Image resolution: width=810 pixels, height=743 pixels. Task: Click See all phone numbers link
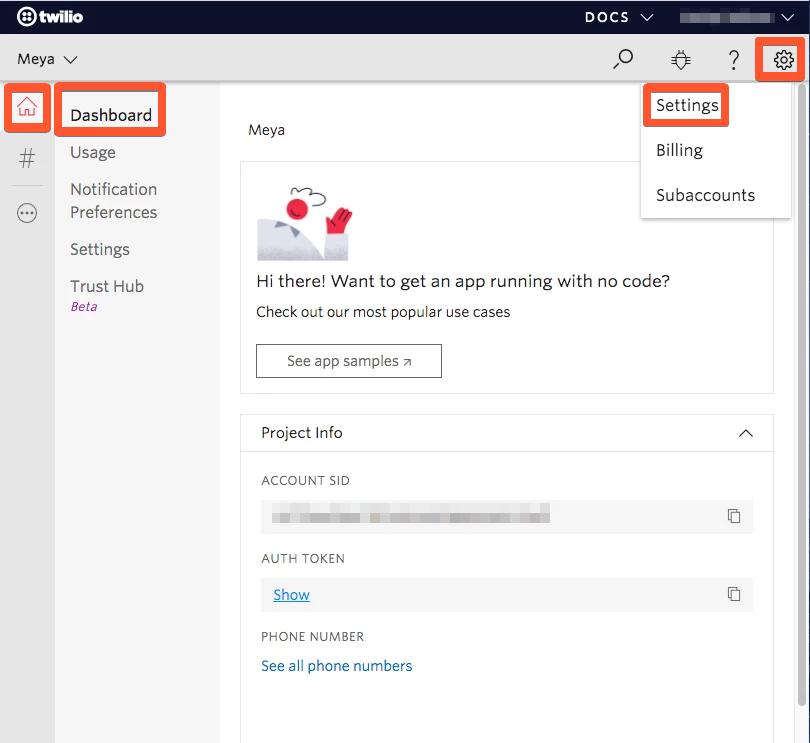(x=336, y=665)
